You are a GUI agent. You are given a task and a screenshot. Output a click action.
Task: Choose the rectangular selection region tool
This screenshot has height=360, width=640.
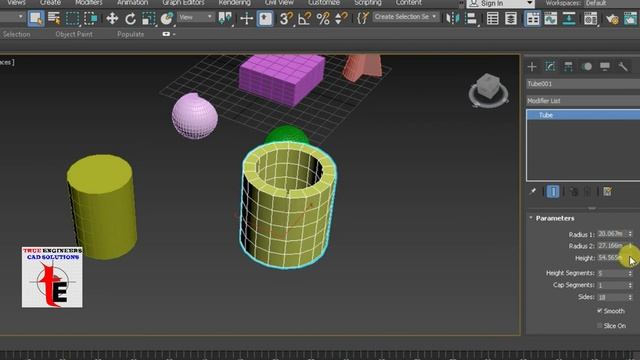point(72,18)
